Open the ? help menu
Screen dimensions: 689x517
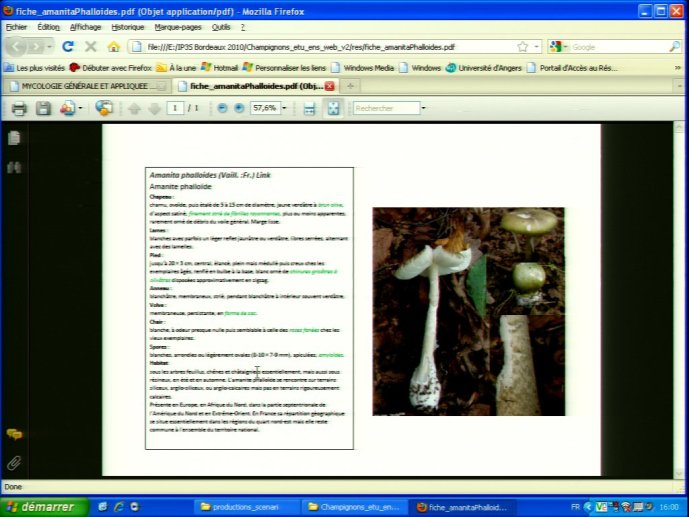243,27
